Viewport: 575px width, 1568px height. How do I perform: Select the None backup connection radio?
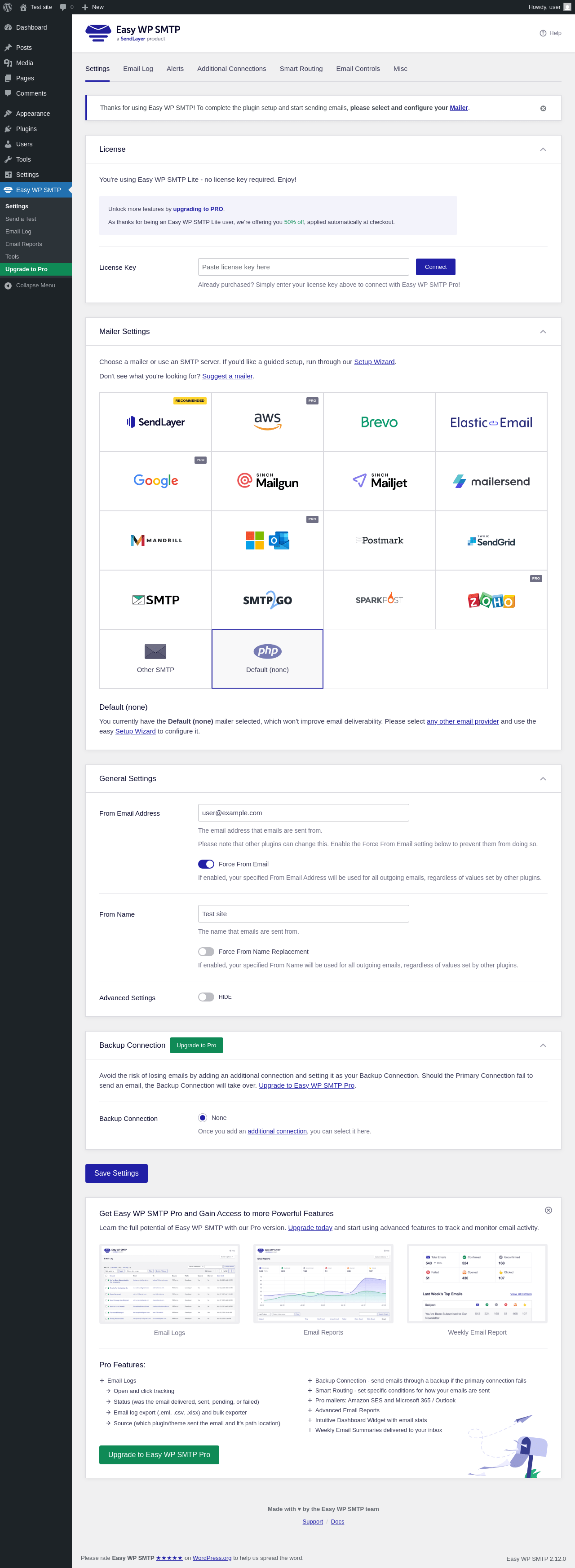202,1118
